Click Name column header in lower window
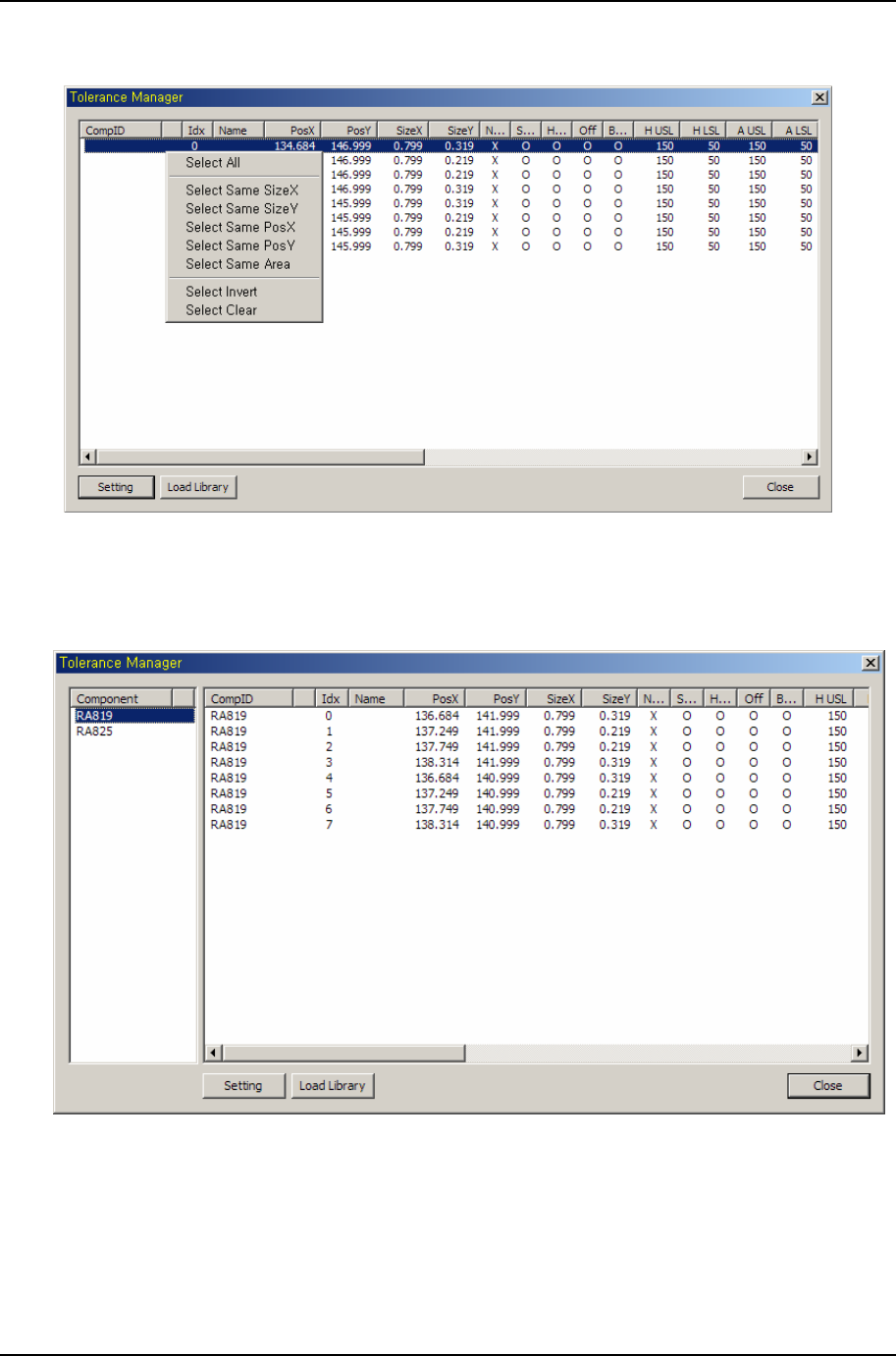Viewport: 896px width, 1356px height. 376,699
